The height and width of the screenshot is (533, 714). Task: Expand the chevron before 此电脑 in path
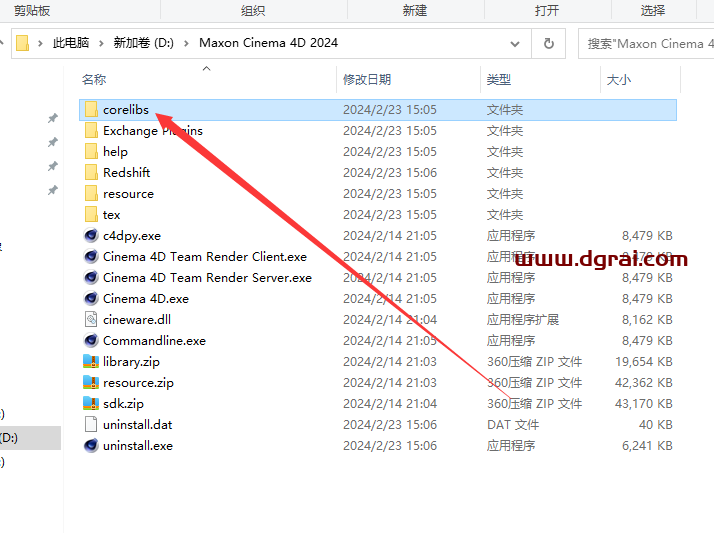[40, 43]
